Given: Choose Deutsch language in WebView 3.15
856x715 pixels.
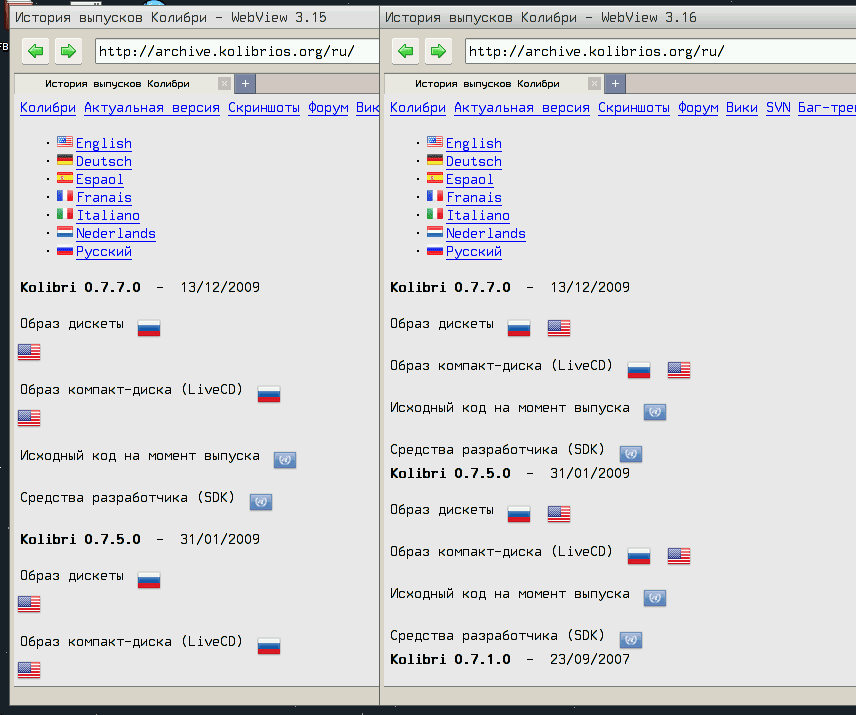Looking at the screenshot, I should [104, 161].
